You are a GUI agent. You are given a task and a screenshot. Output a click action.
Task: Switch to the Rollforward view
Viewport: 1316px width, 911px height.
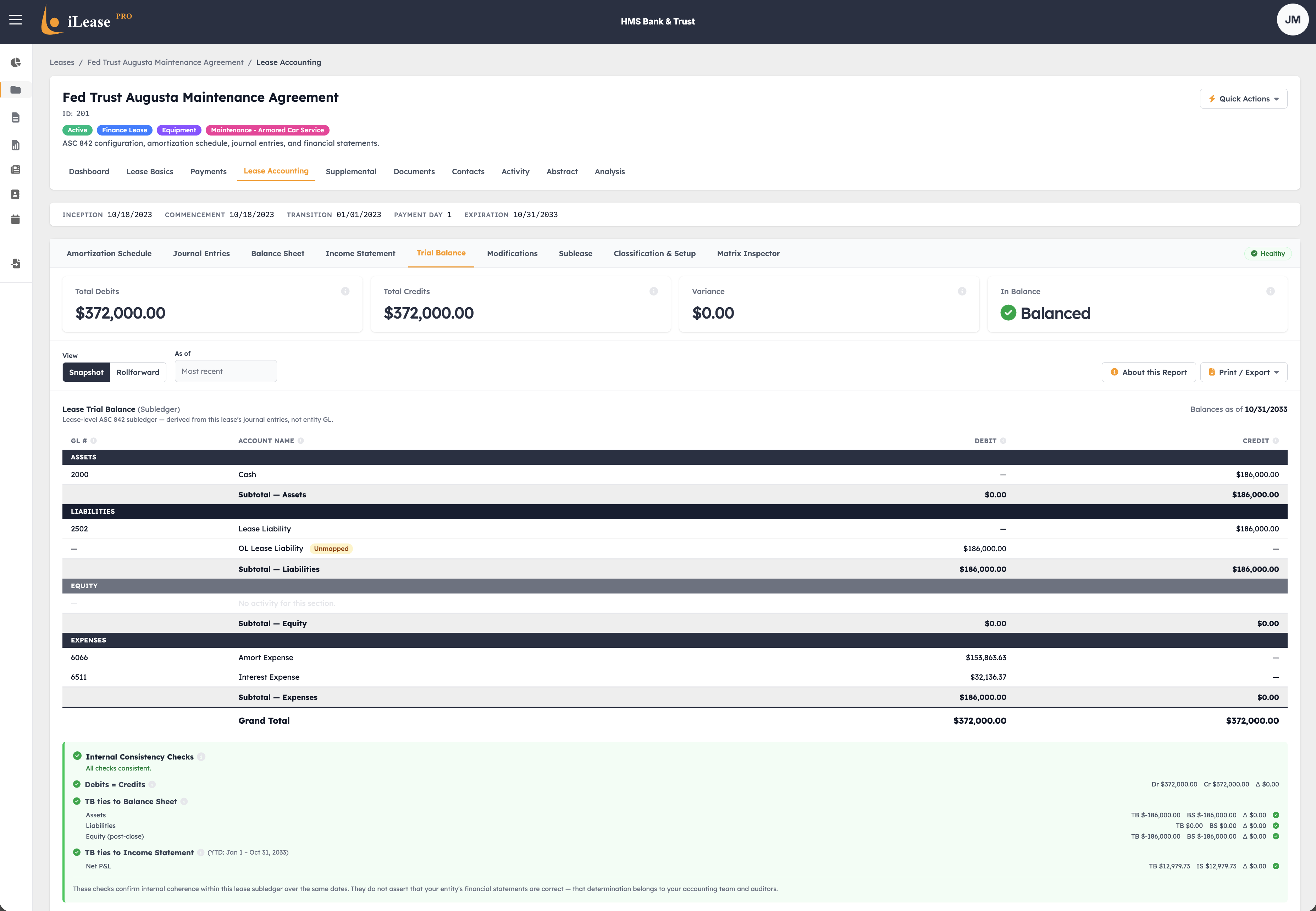pos(138,372)
